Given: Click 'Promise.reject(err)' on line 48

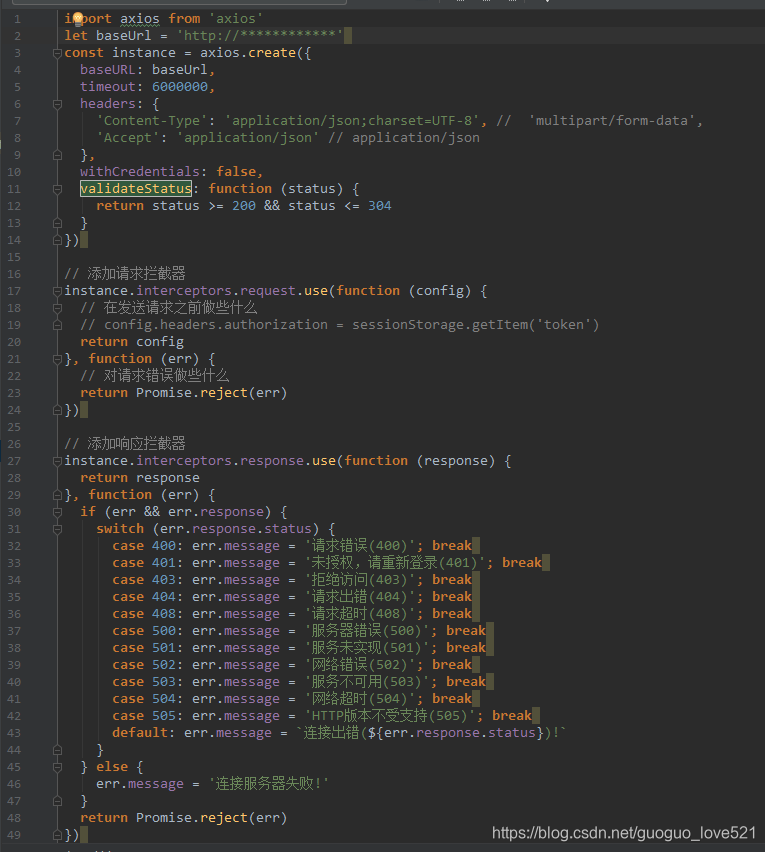Looking at the screenshot, I should 211,818.
